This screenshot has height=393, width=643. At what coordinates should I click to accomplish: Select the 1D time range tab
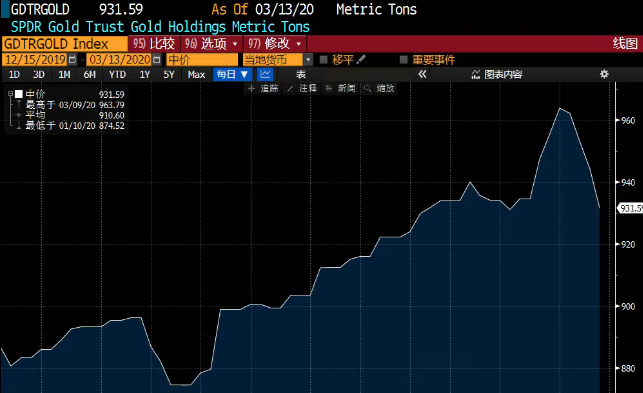tap(14, 74)
